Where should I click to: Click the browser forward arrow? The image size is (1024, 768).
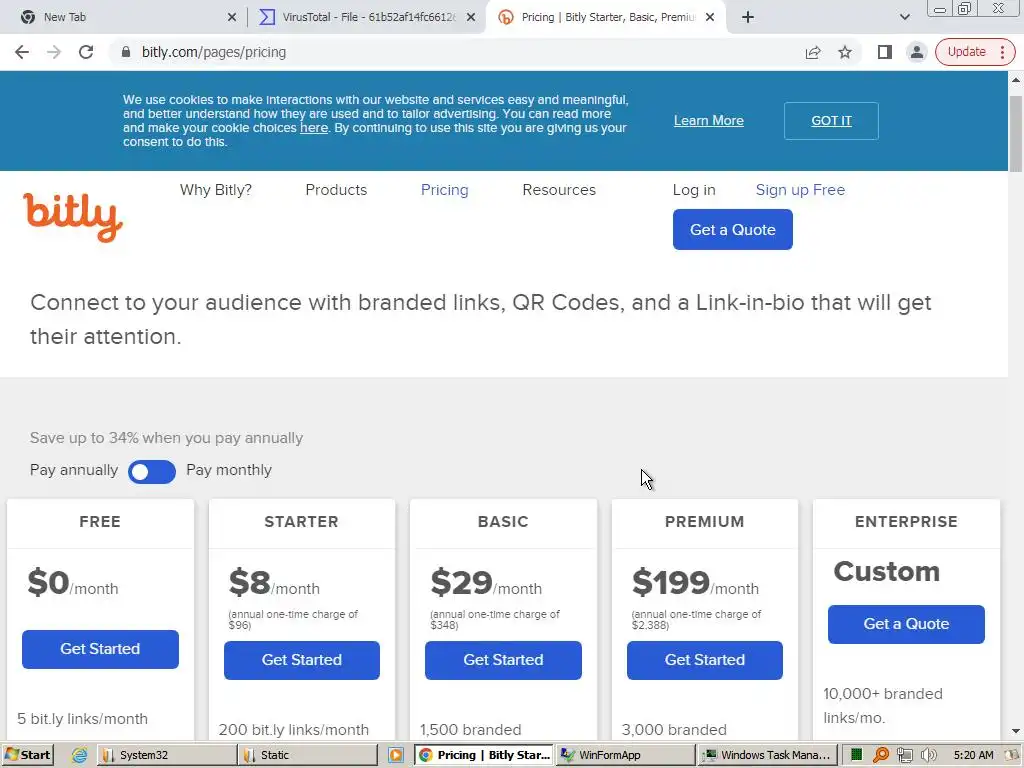tap(54, 52)
